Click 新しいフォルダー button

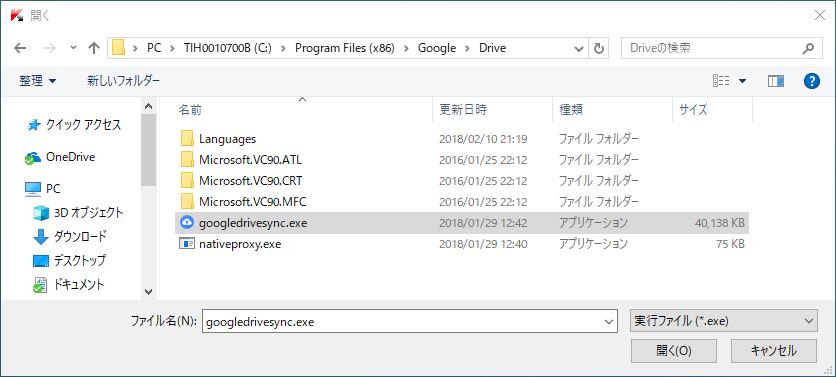123,81
